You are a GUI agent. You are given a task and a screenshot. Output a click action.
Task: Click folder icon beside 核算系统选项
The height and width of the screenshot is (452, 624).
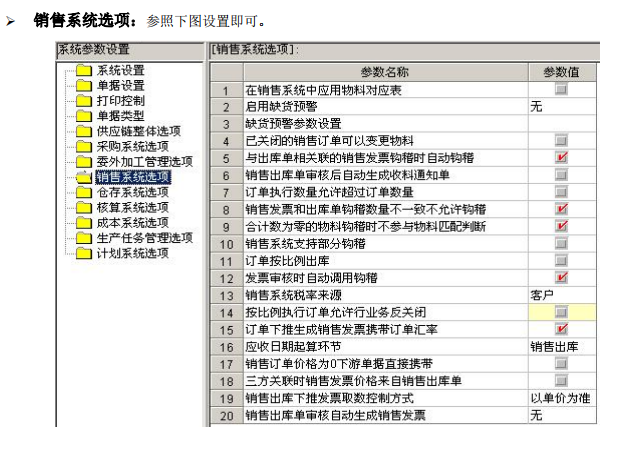[84, 207]
